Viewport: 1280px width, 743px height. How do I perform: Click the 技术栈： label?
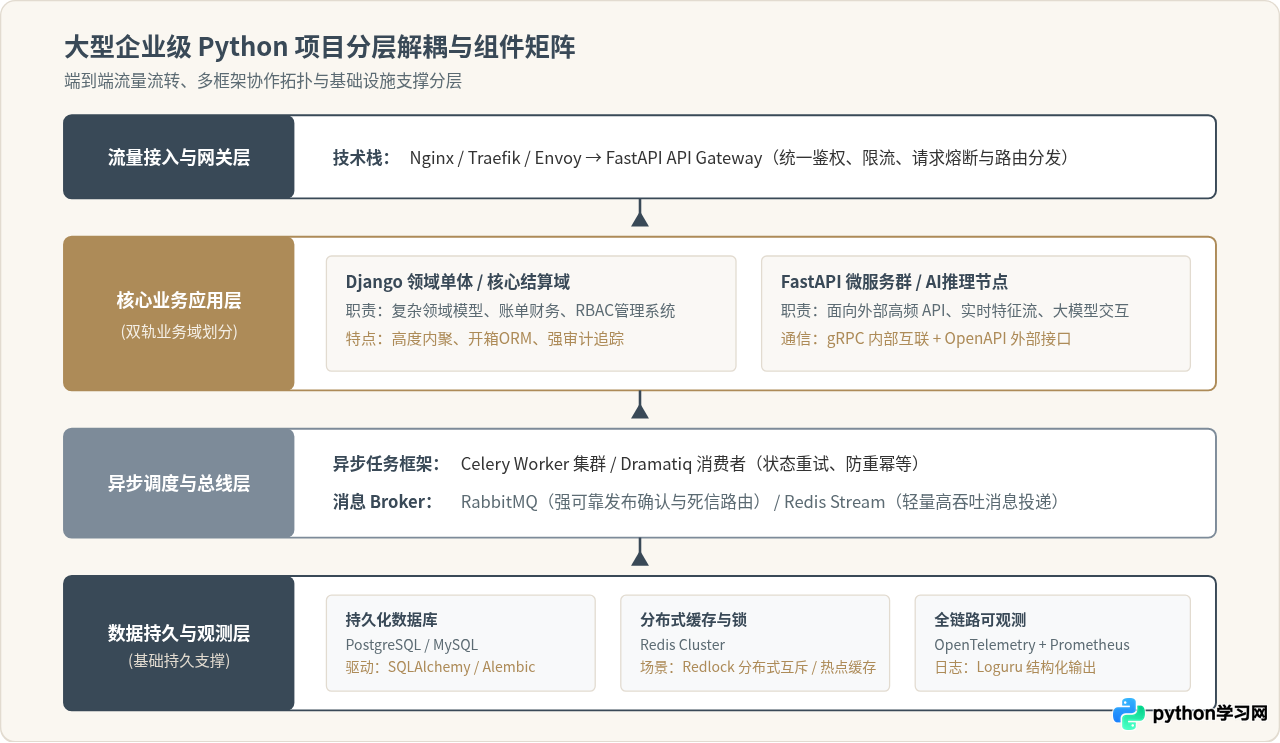tap(362, 158)
